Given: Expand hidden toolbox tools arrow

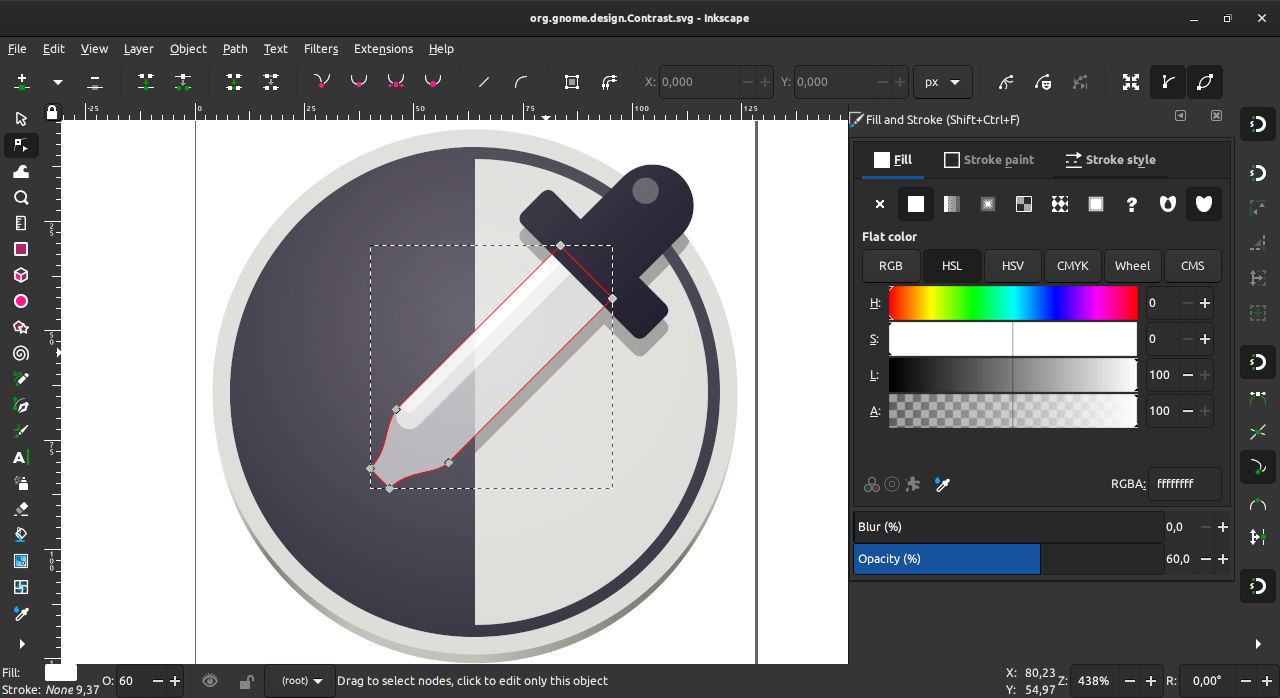Looking at the screenshot, I should 21,643.
